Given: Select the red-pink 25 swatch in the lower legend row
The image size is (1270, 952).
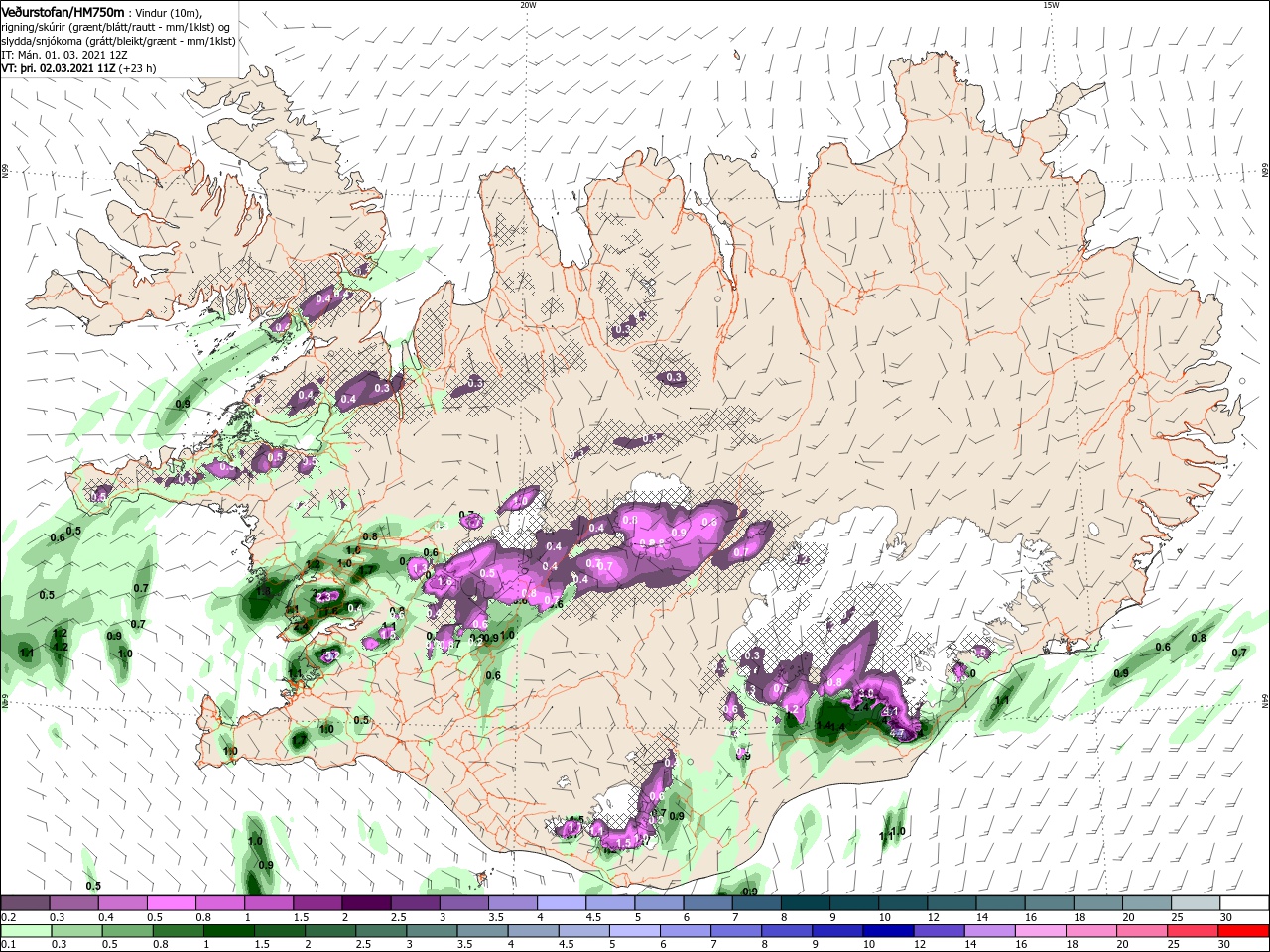Looking at the screenshot, I should tap(1194, 931).
